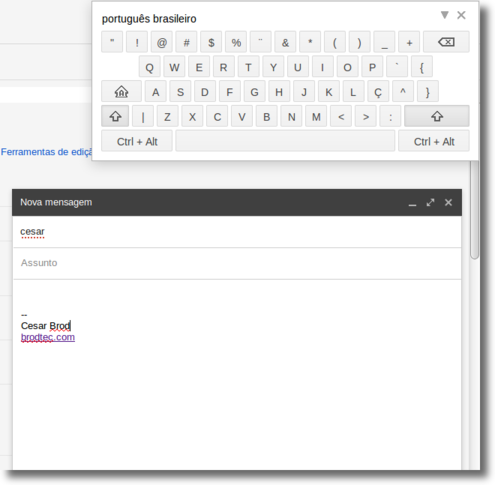The height and width of the screenshot is (485, 495).
Task: Toggle the right Shift arrow key
Action: [x=437, y=116]
